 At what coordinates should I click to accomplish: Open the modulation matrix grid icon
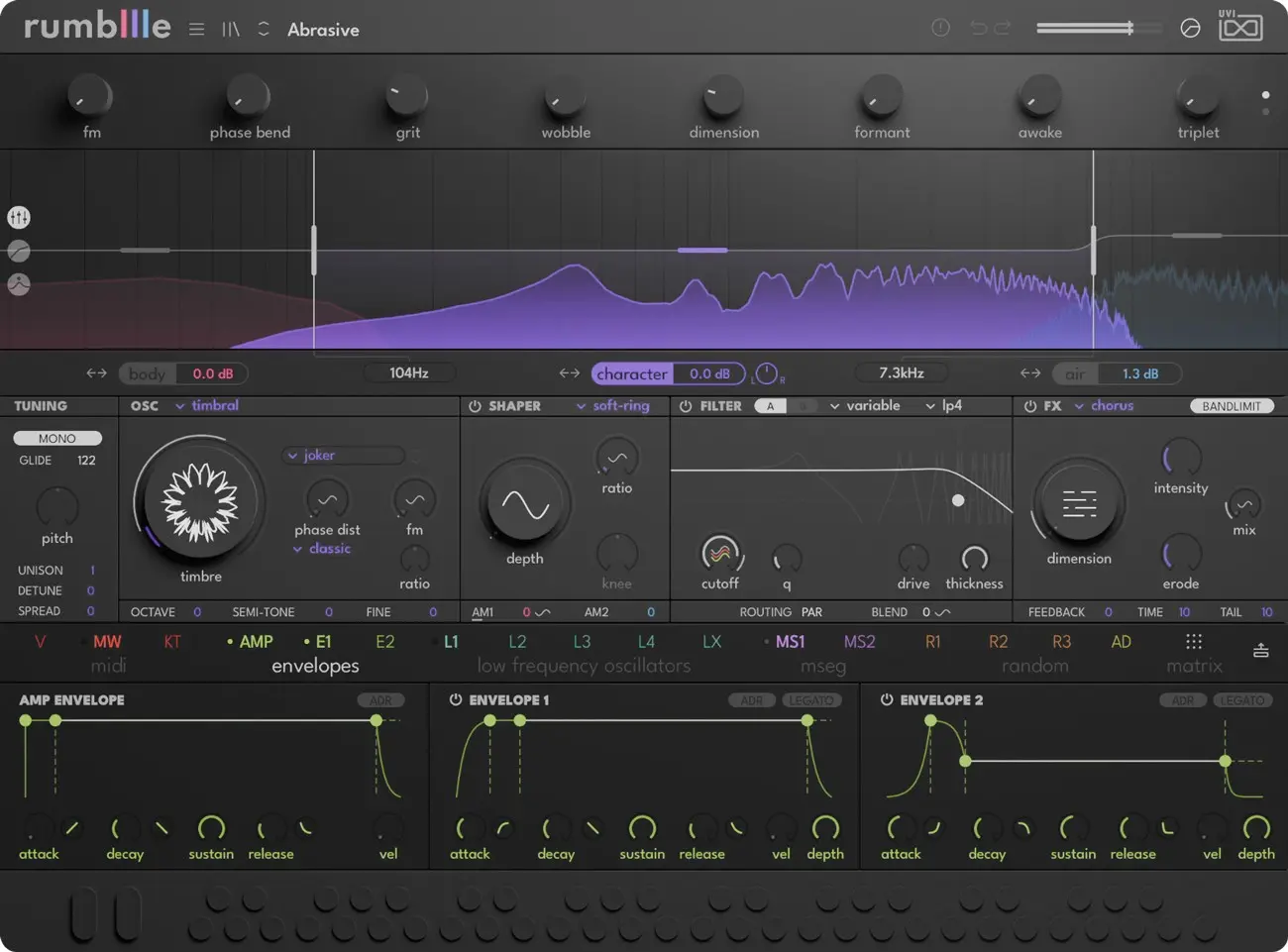pyautogui.click(x=1194, y=642)
